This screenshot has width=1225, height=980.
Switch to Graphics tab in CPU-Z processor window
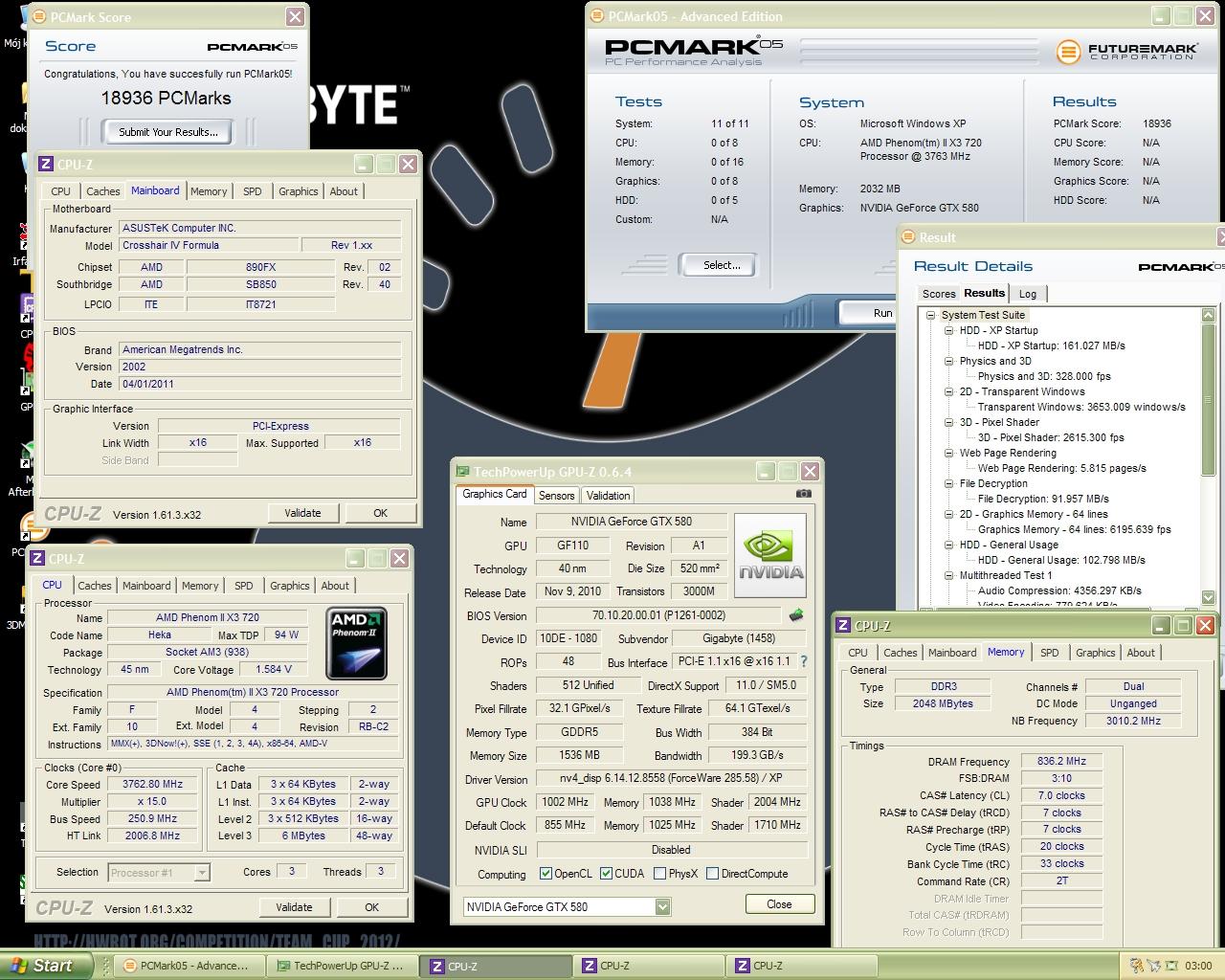289,586
